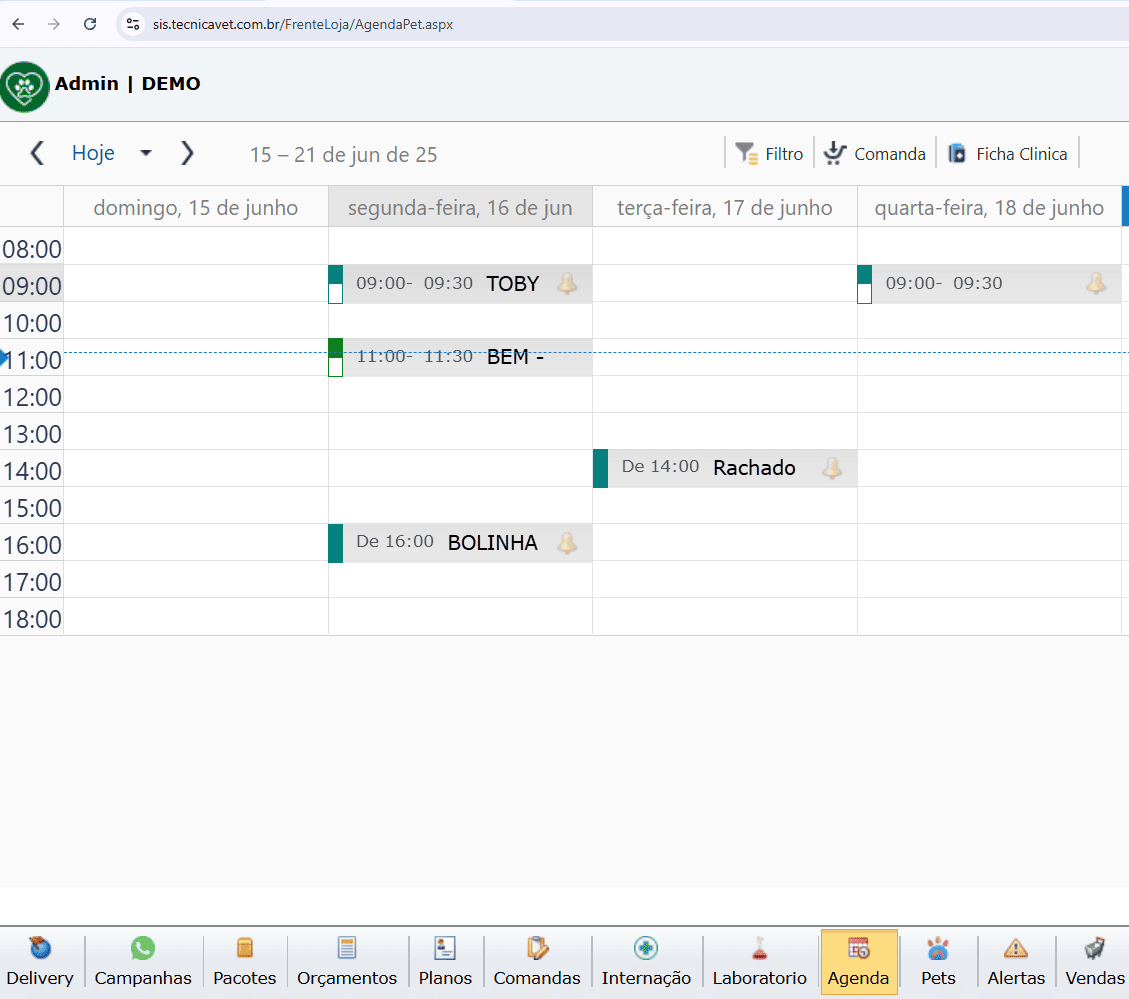Open the Pets paw icon

pyautogui.click(x=938, y=949)
